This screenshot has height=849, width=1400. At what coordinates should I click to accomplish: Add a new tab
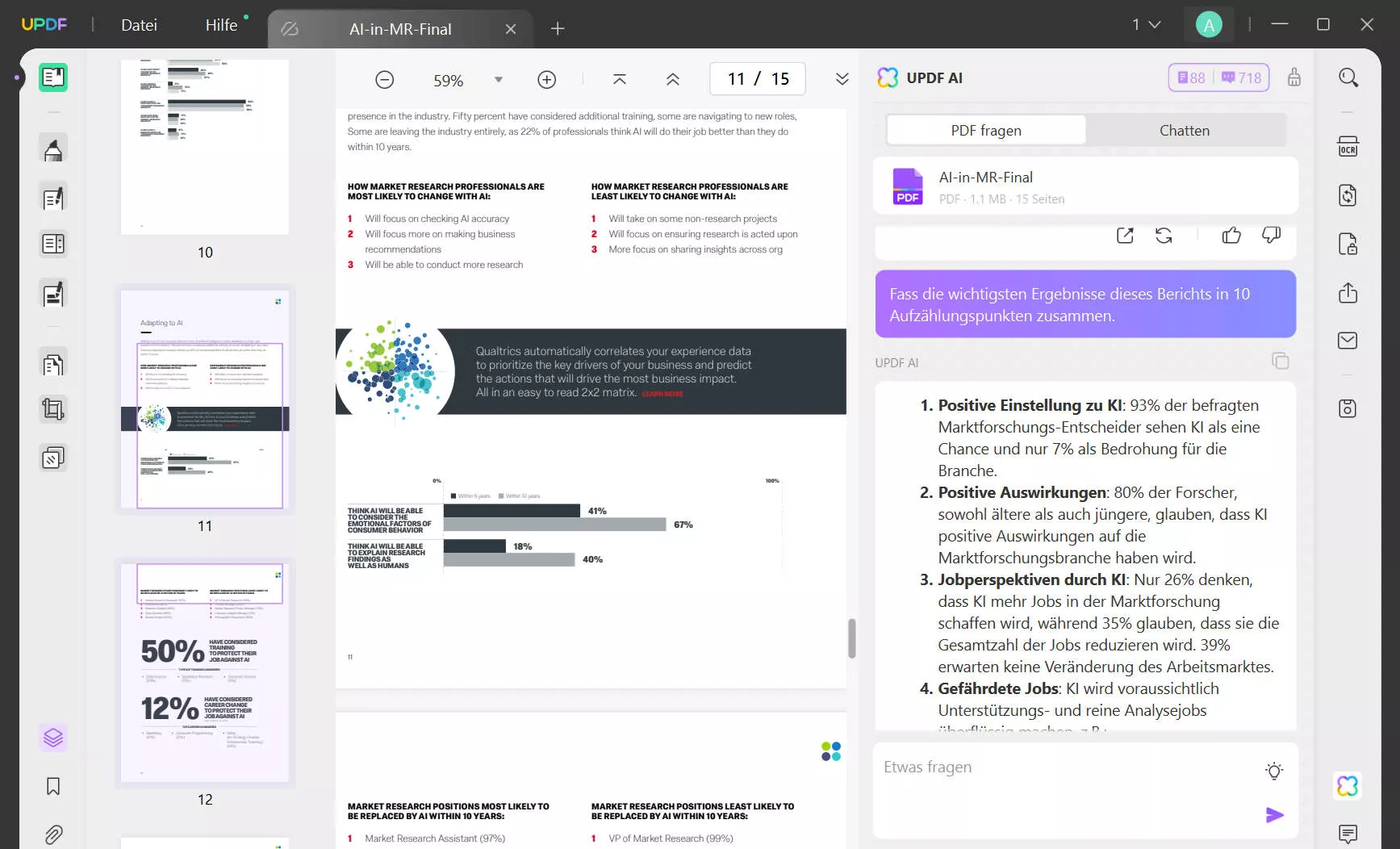pos(558,29)
